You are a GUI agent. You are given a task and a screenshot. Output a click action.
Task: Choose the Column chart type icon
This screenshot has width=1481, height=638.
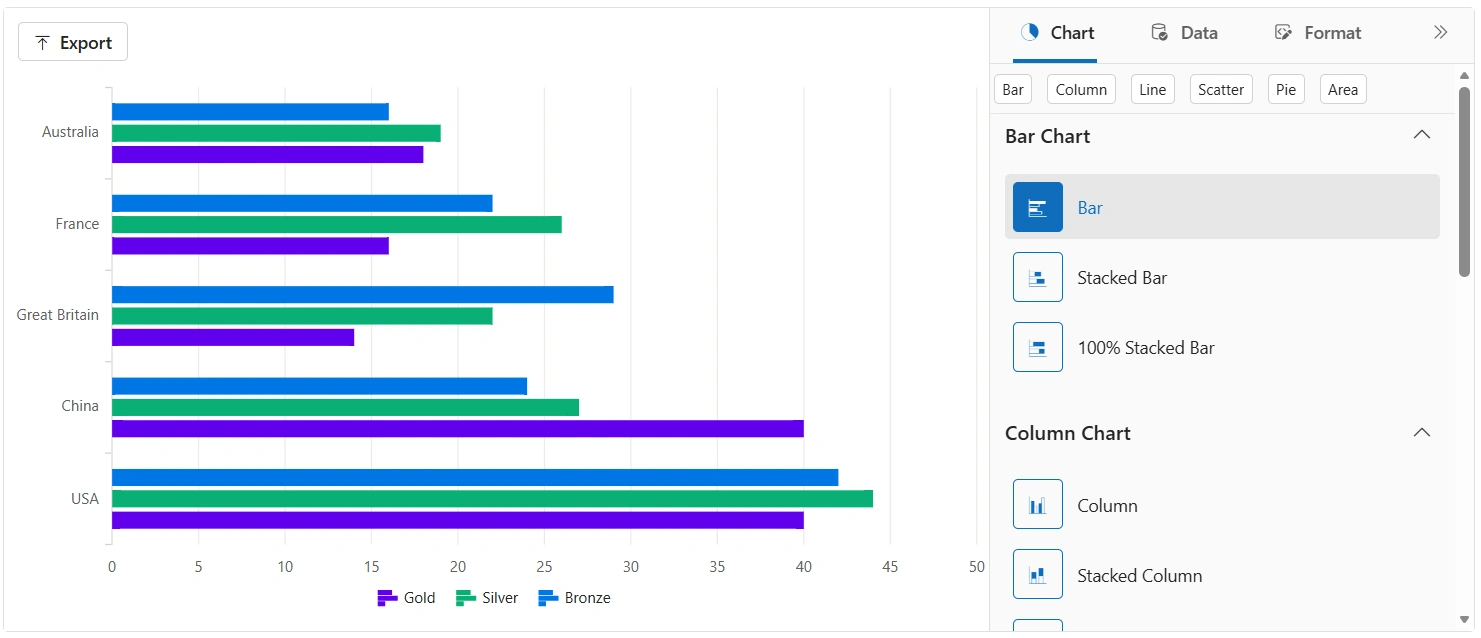tap(1037, 504)
